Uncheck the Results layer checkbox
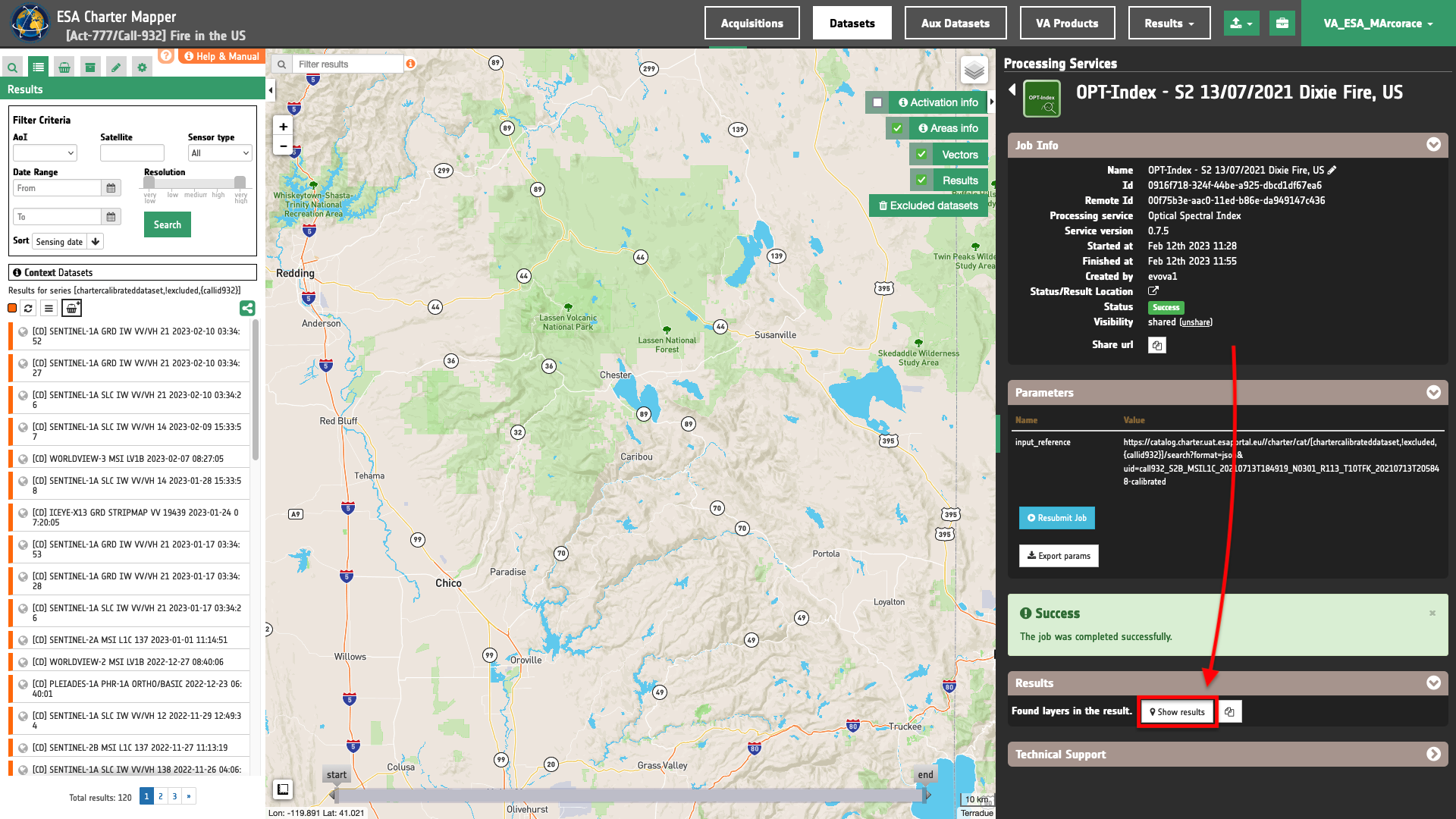The width and height of the screenshot is (1456, 819). 921,180
